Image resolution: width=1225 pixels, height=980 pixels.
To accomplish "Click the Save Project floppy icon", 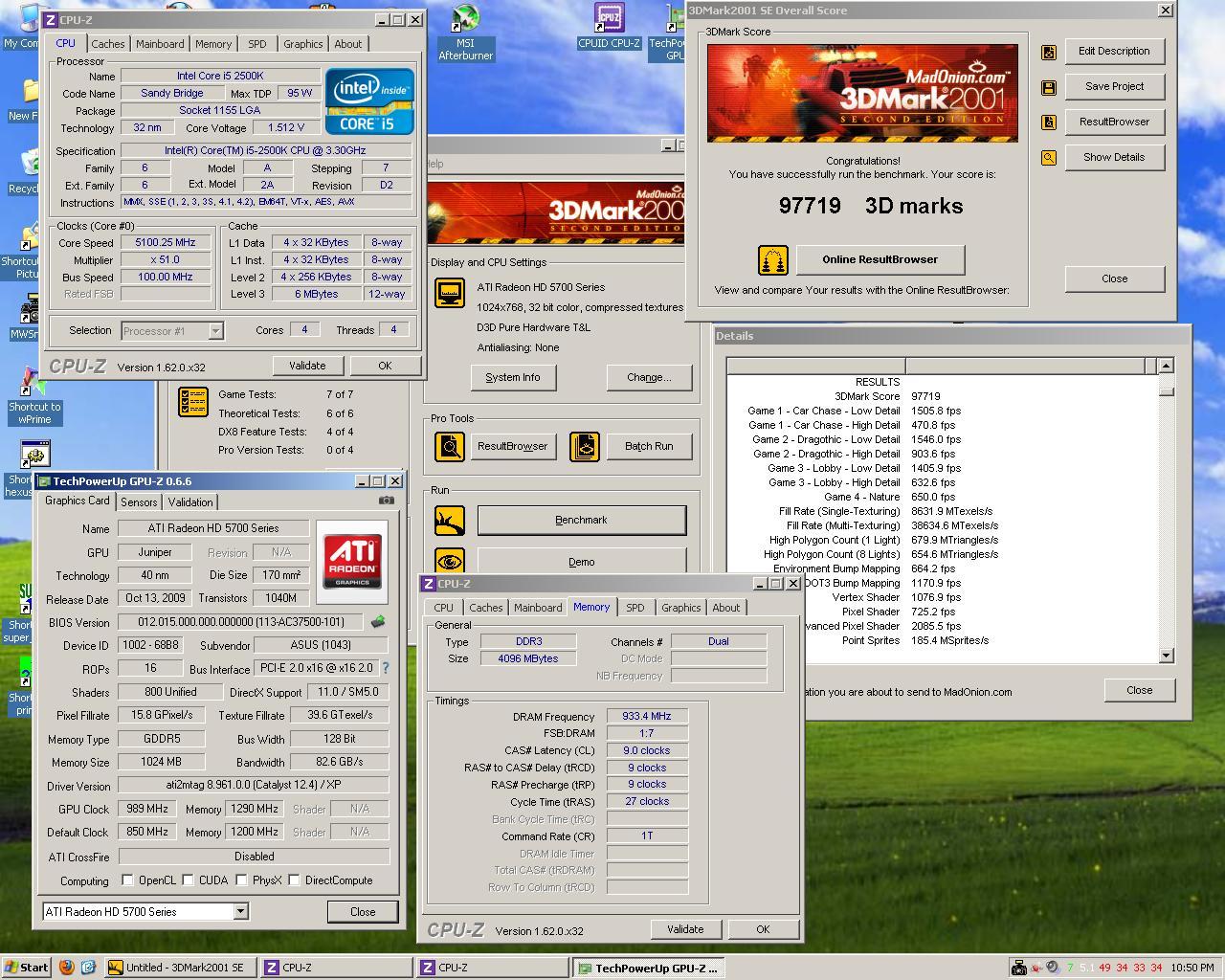I will (x=1049, y=87).
